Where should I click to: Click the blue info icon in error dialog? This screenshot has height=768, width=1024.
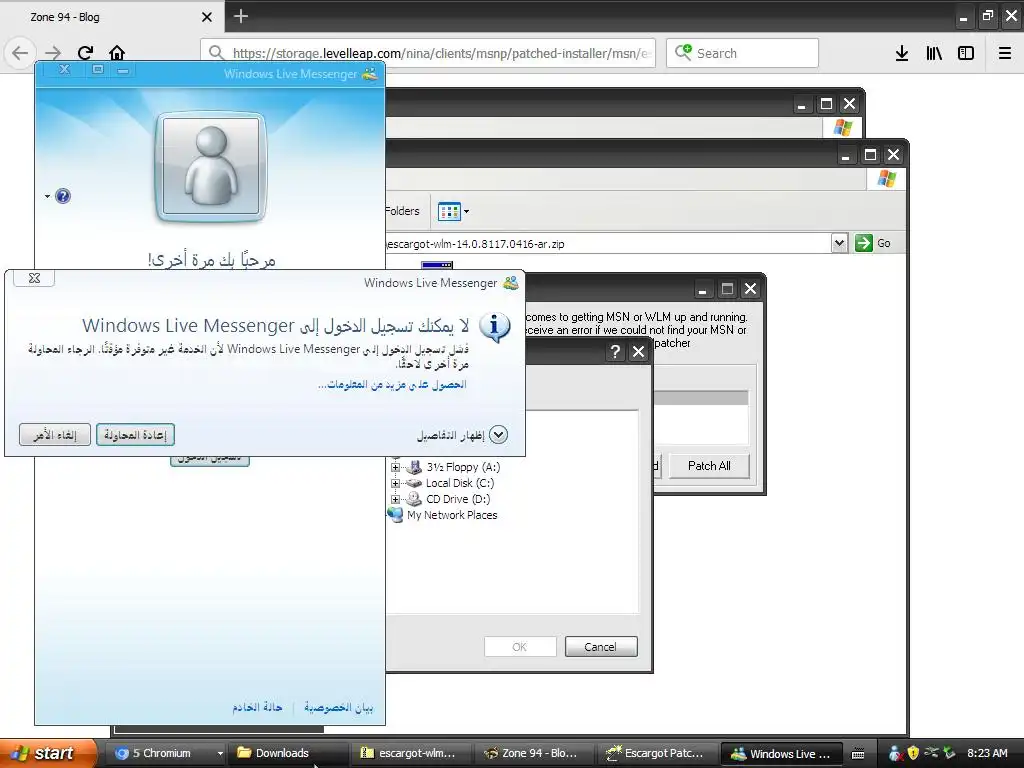click(x=494, y=327)
